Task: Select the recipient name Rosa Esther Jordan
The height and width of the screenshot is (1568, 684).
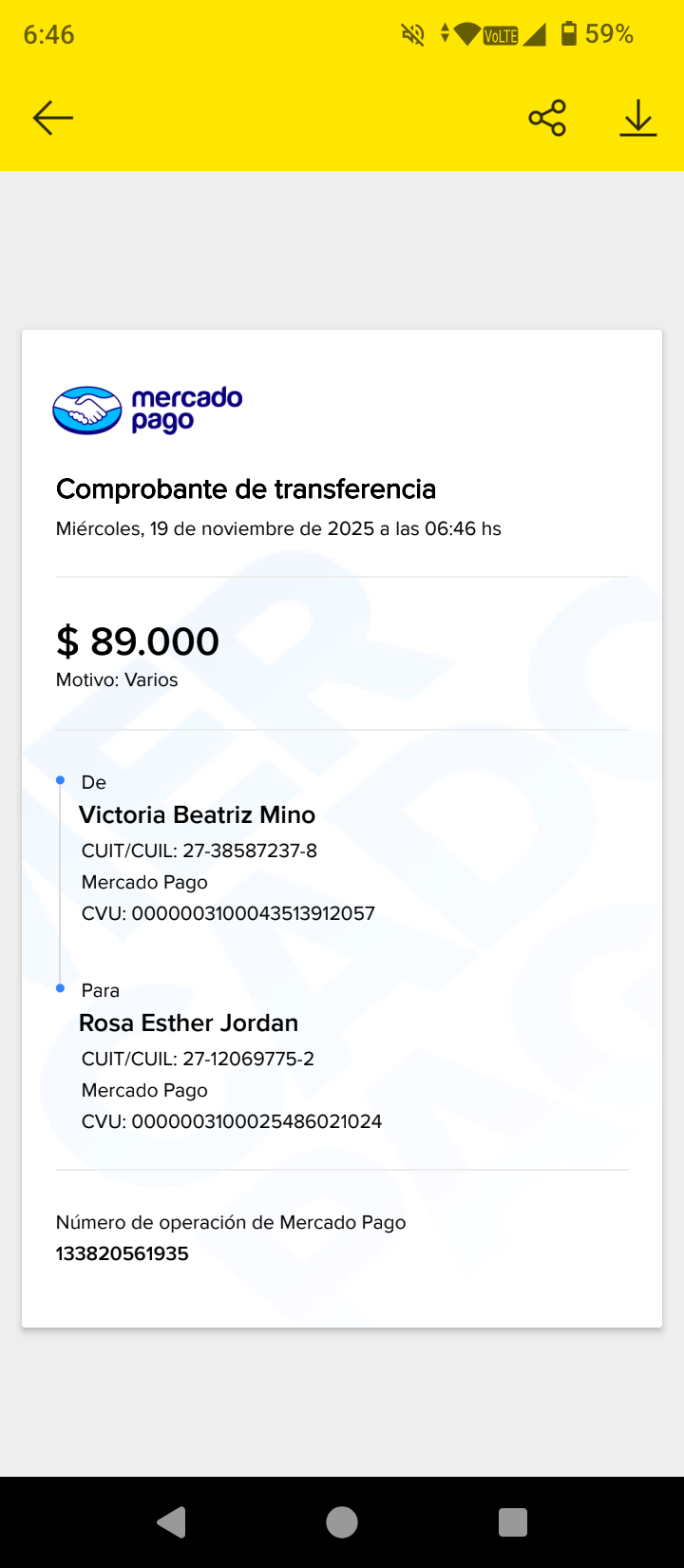Action: [x=188, y=1023]
